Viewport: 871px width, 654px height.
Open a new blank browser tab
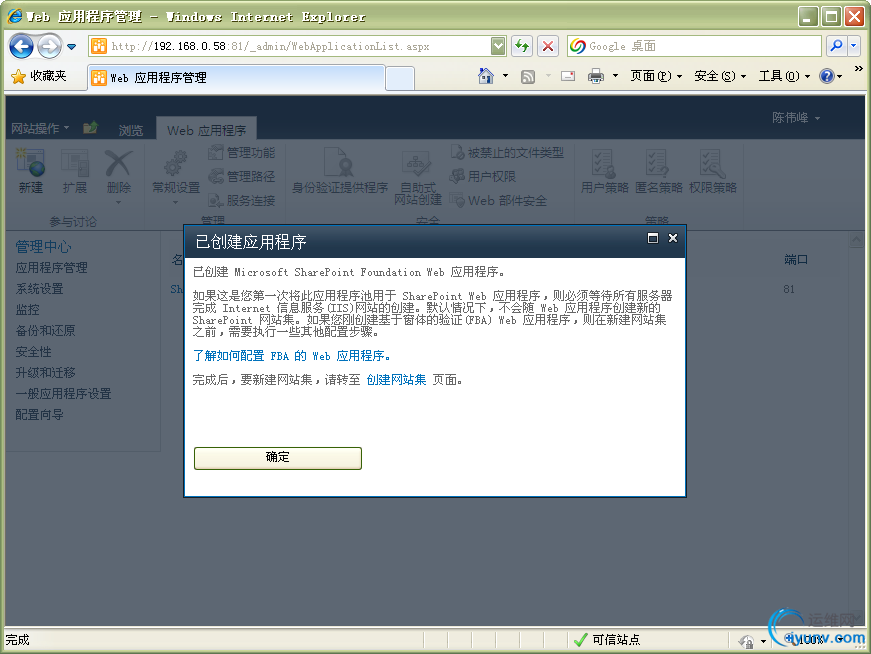pos(400,78)
